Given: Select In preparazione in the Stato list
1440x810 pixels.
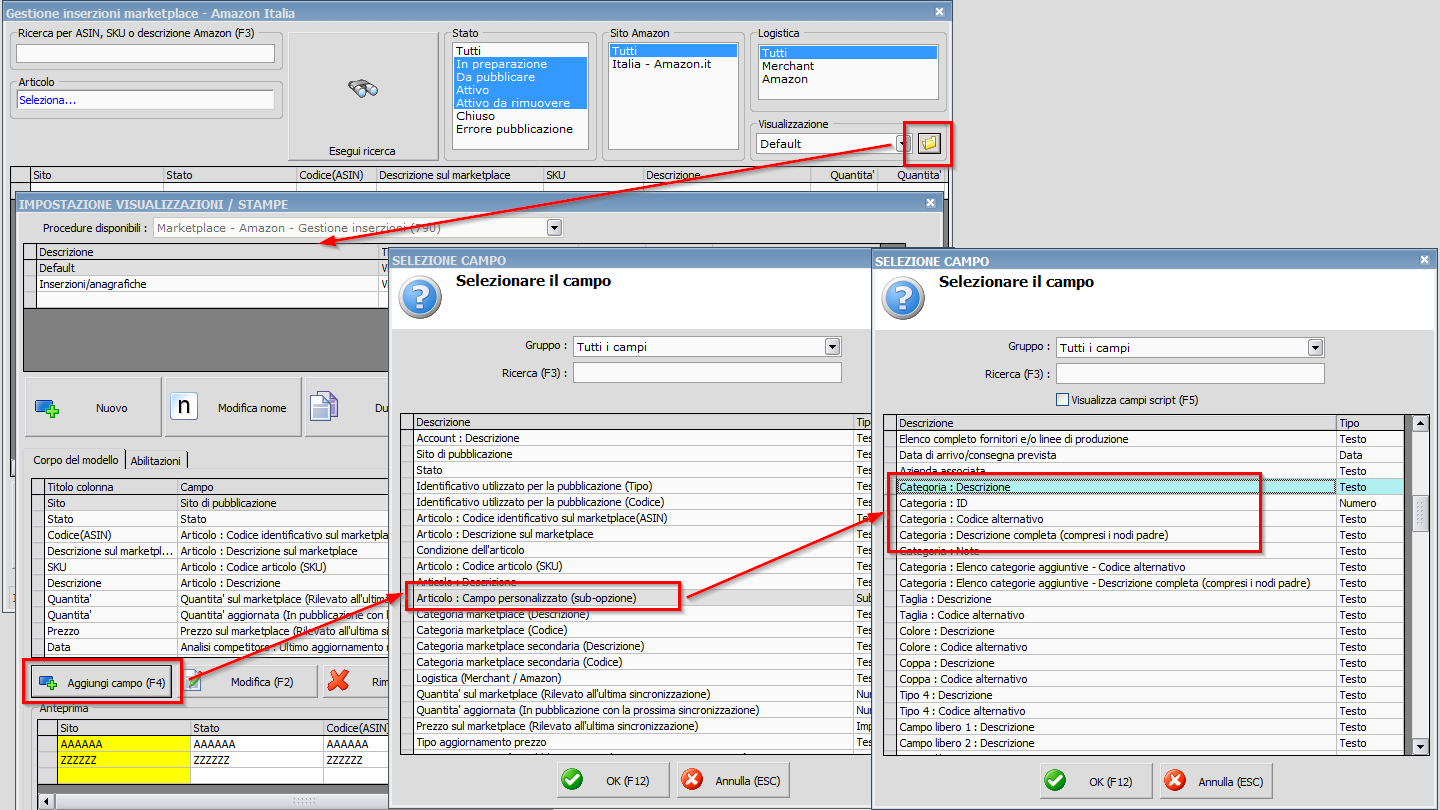Looking at the screenshot, I should (x=520, y=64).
